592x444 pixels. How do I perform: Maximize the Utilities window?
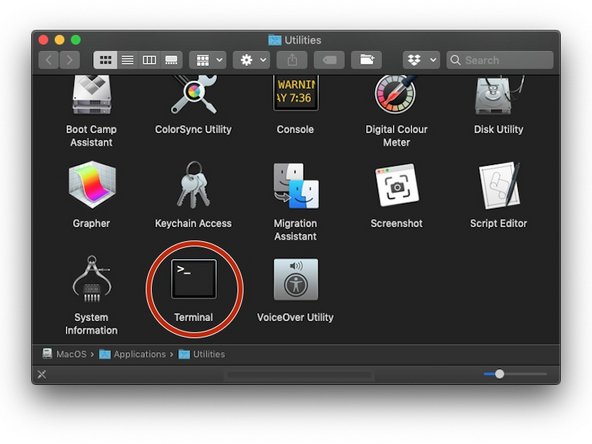(76, 40)
